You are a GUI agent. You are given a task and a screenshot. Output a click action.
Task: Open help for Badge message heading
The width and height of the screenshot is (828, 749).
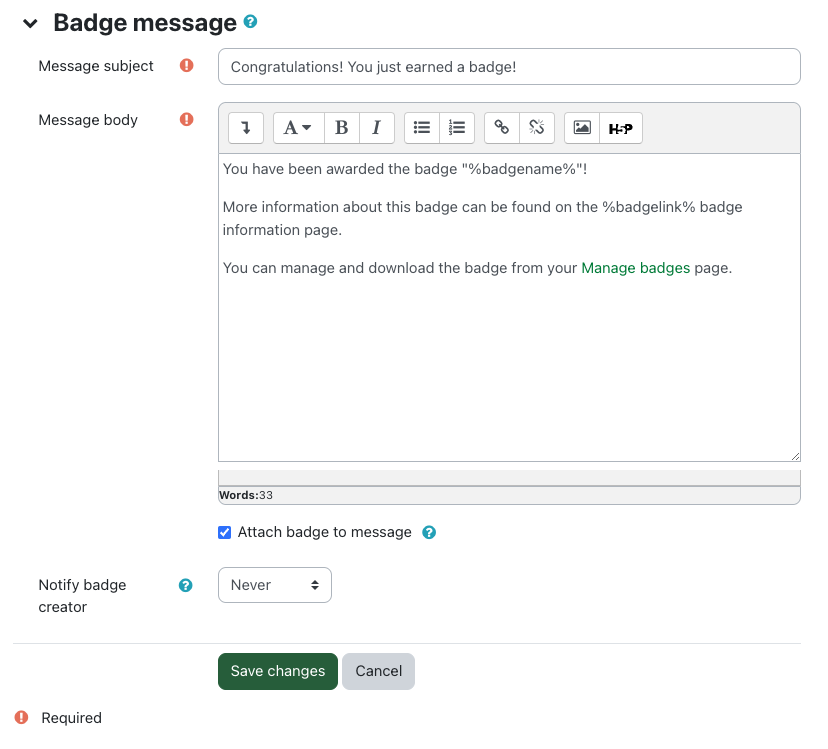coord(250,21)
